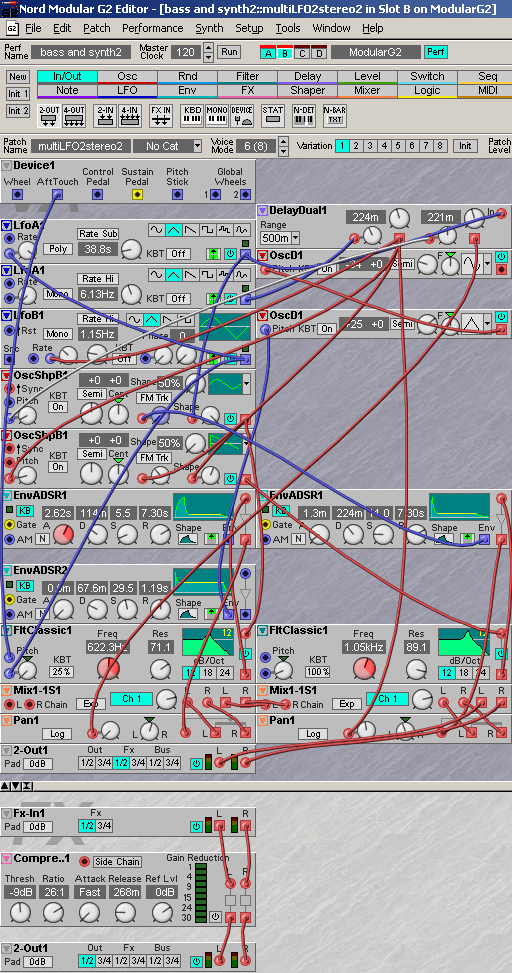Click the Init 2 button
512x973 pixels.
click(x=18, y=112)
